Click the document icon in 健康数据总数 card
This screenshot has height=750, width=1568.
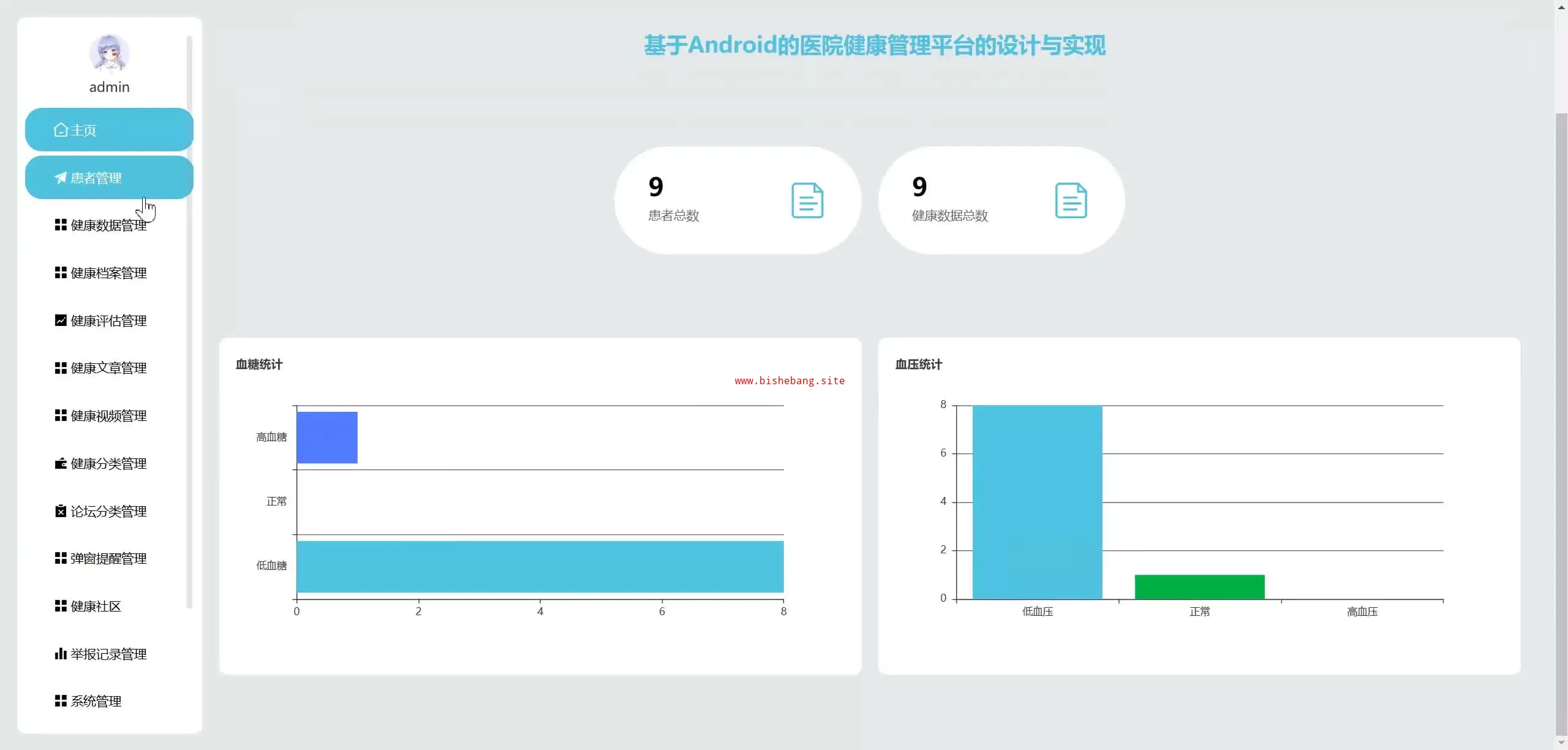pyautogui.click(x=1071, y=200)
